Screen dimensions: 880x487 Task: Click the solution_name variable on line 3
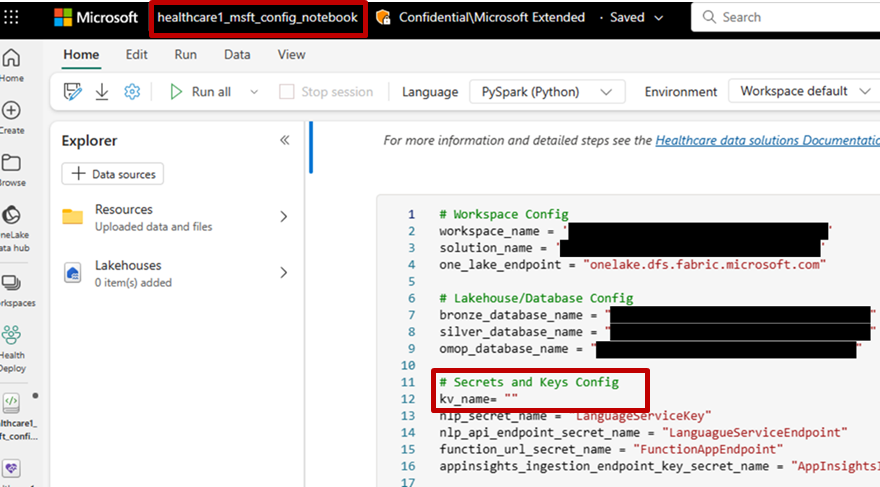[485, 248]
